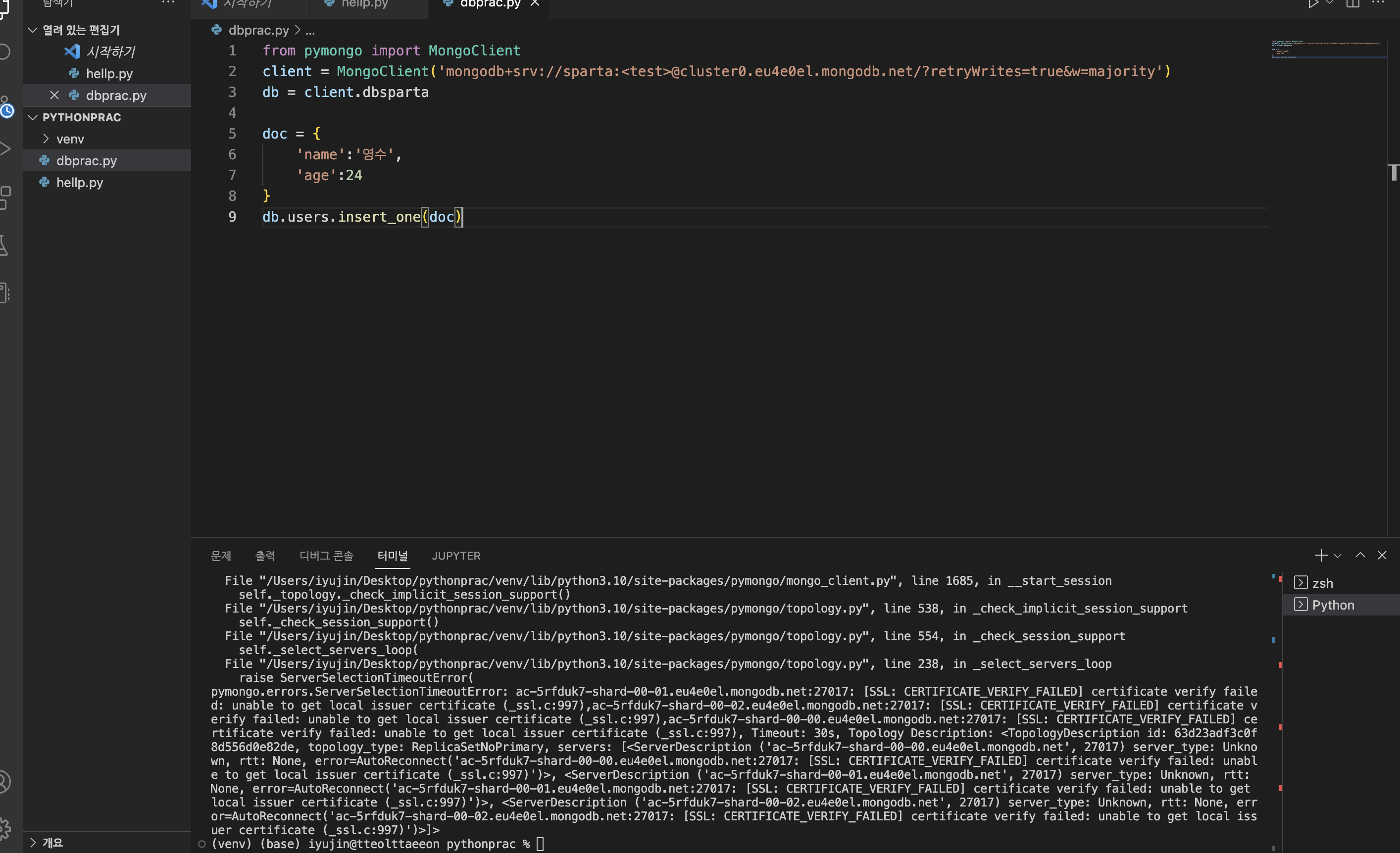The width and height of the screenshot is (1400, 853).
Task: Click the Python icon next to hellp.py in PYTHONPRAC folder
Action: pos(45,182)
